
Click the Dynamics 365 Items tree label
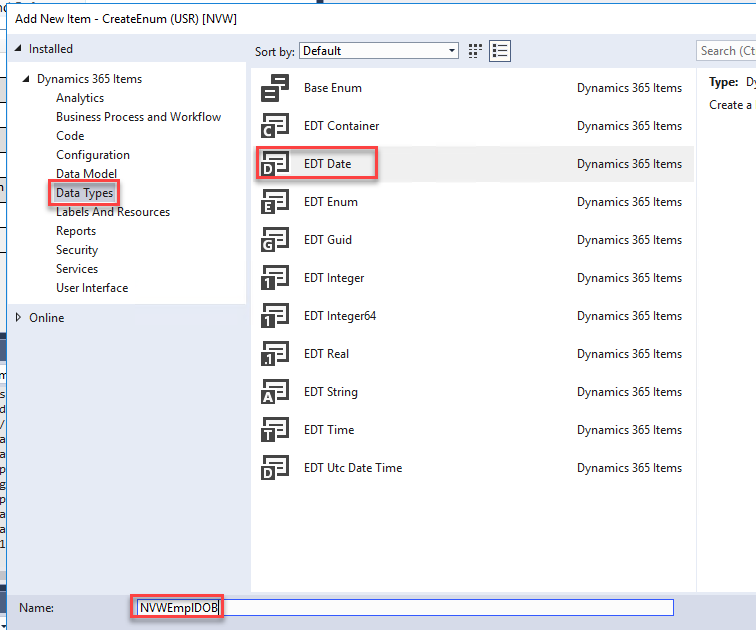pyautogui.click(x=89, y=79)
